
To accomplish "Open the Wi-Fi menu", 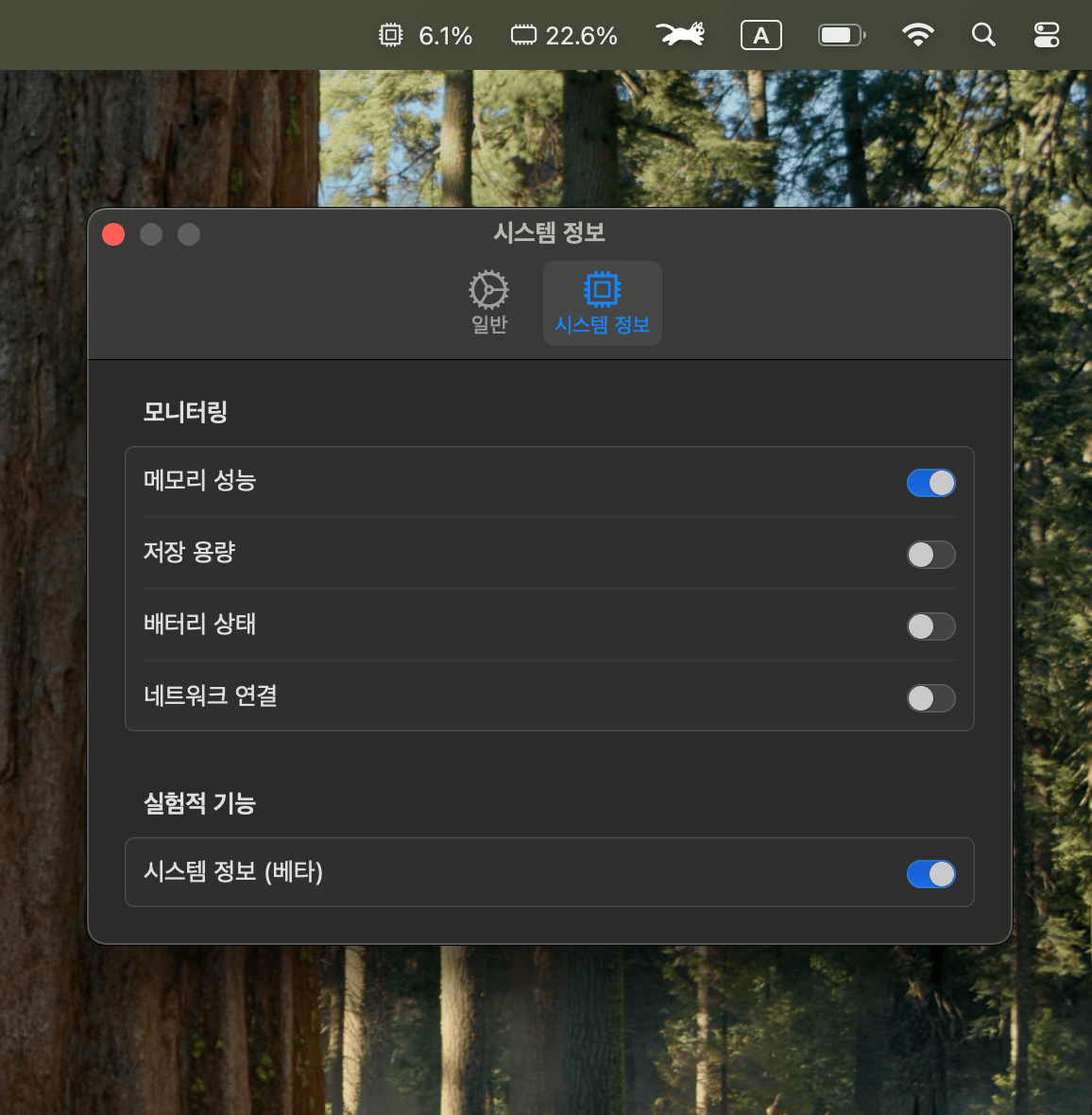I will (x=917, y=36).
